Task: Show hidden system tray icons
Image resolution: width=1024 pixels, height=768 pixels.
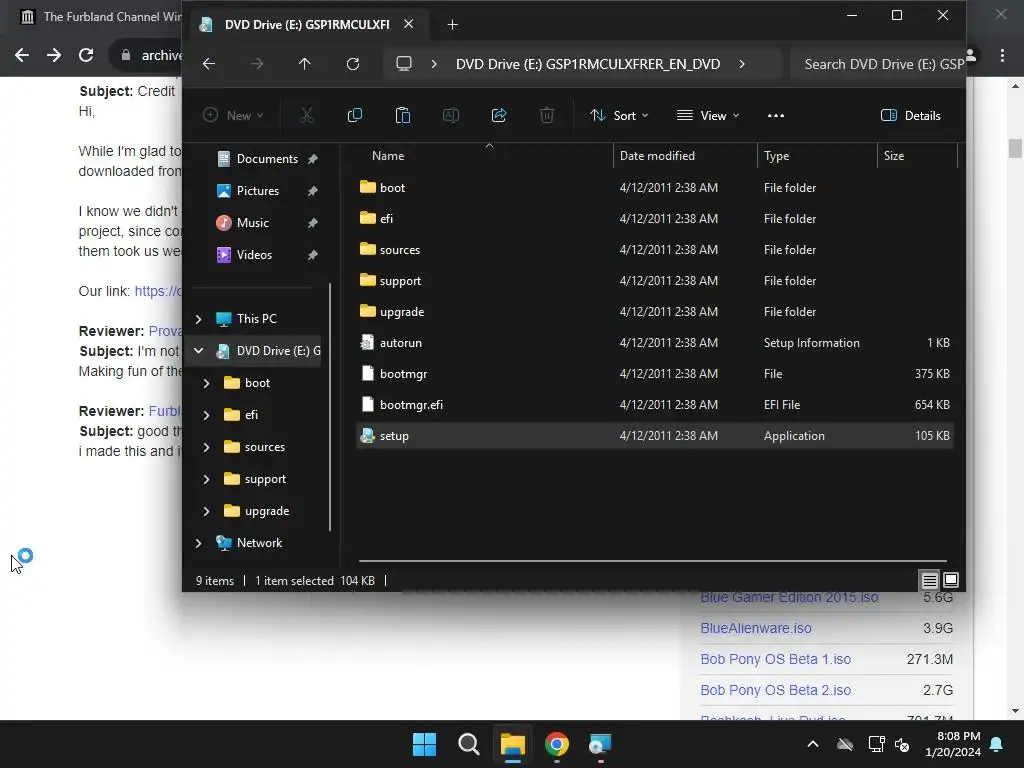Action: [x=813, y=744]
